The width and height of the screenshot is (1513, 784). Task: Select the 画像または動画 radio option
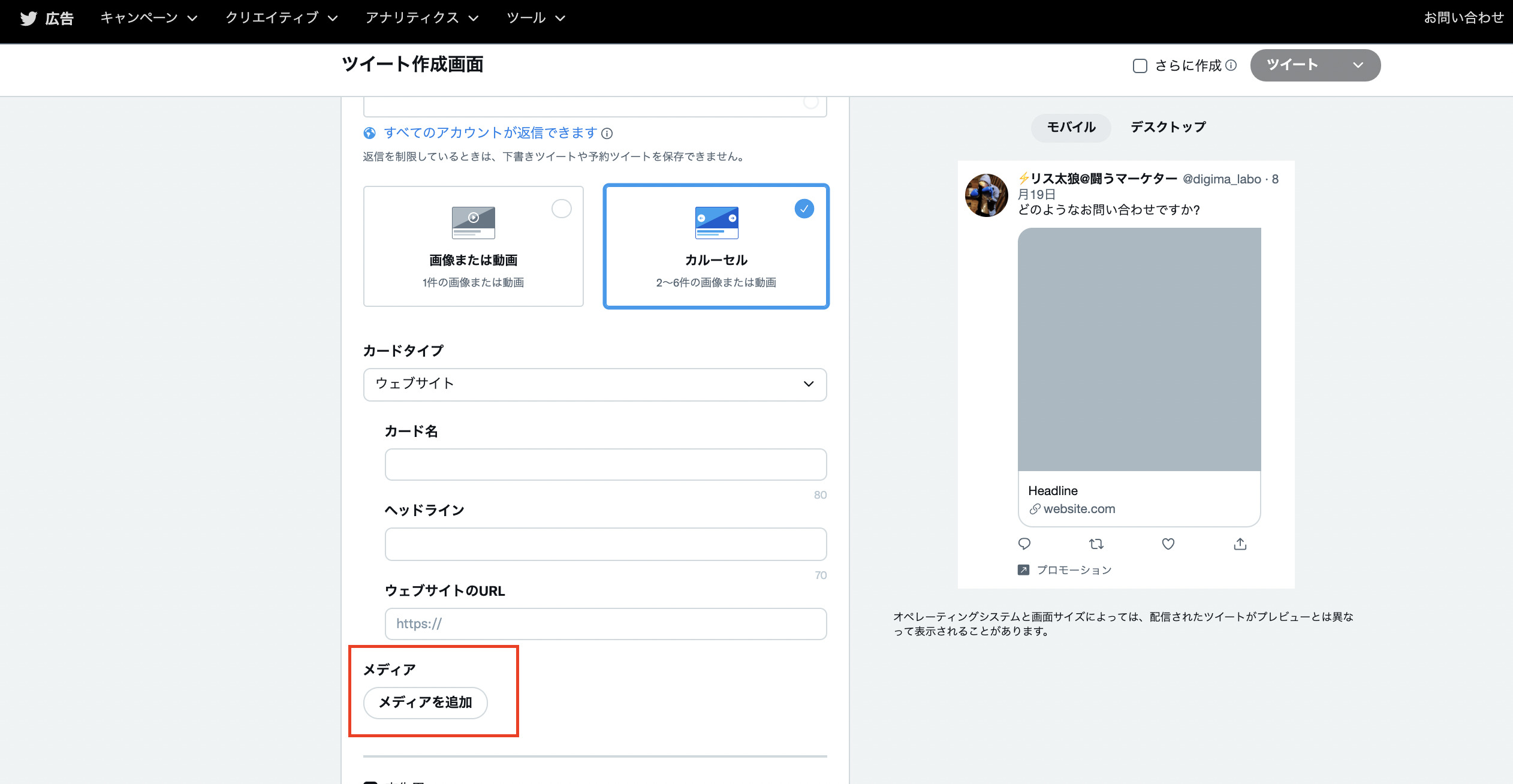561,209
